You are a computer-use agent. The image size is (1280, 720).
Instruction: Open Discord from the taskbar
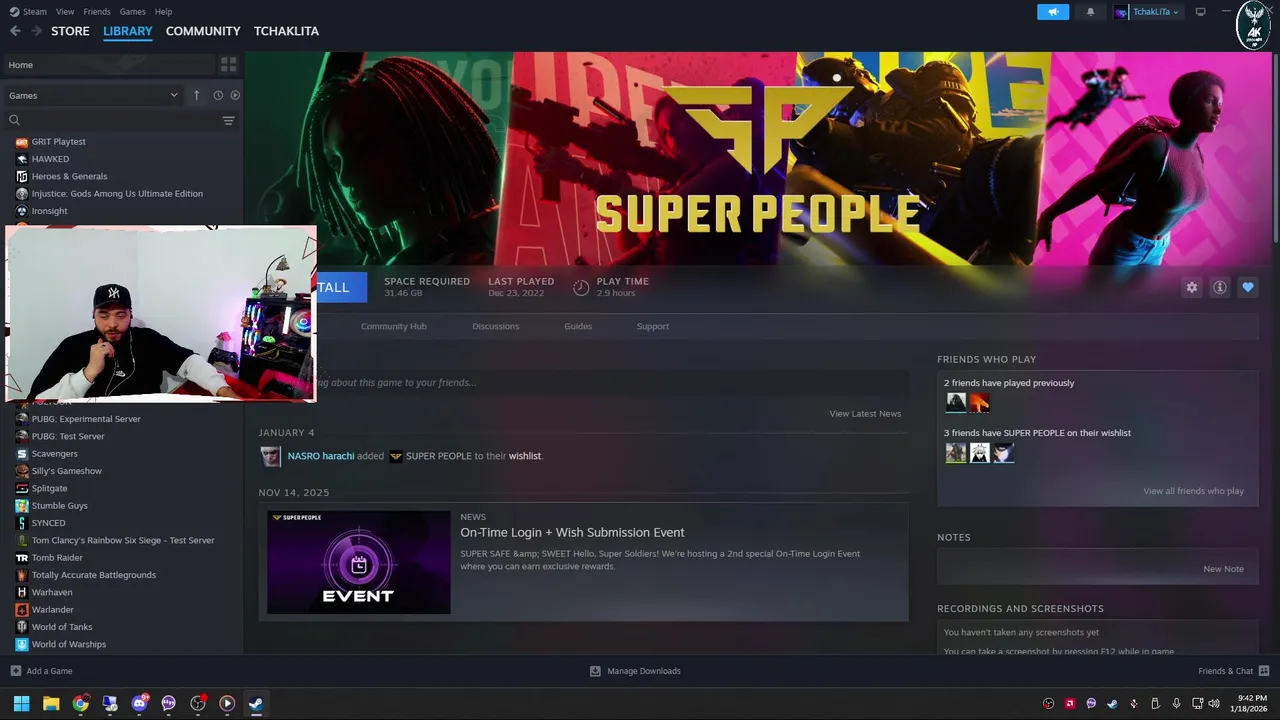coord(139,703)
